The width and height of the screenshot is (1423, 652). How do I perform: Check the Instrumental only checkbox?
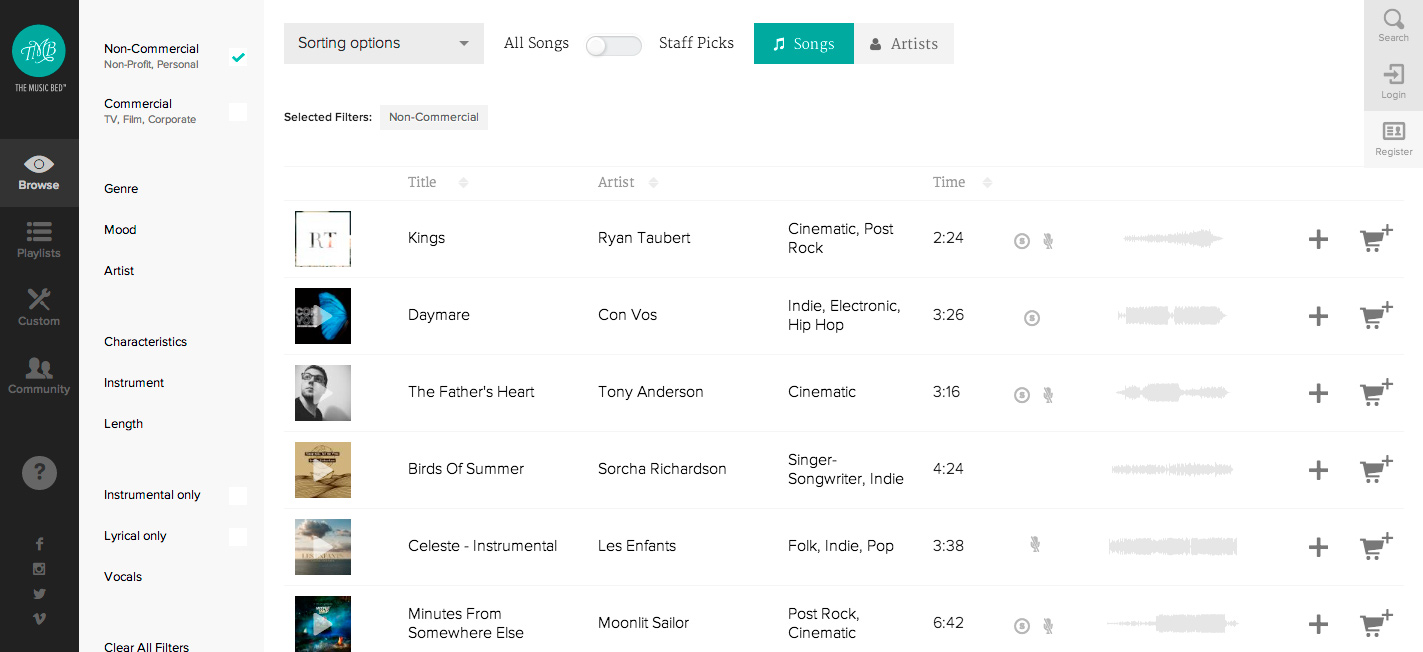238,496
